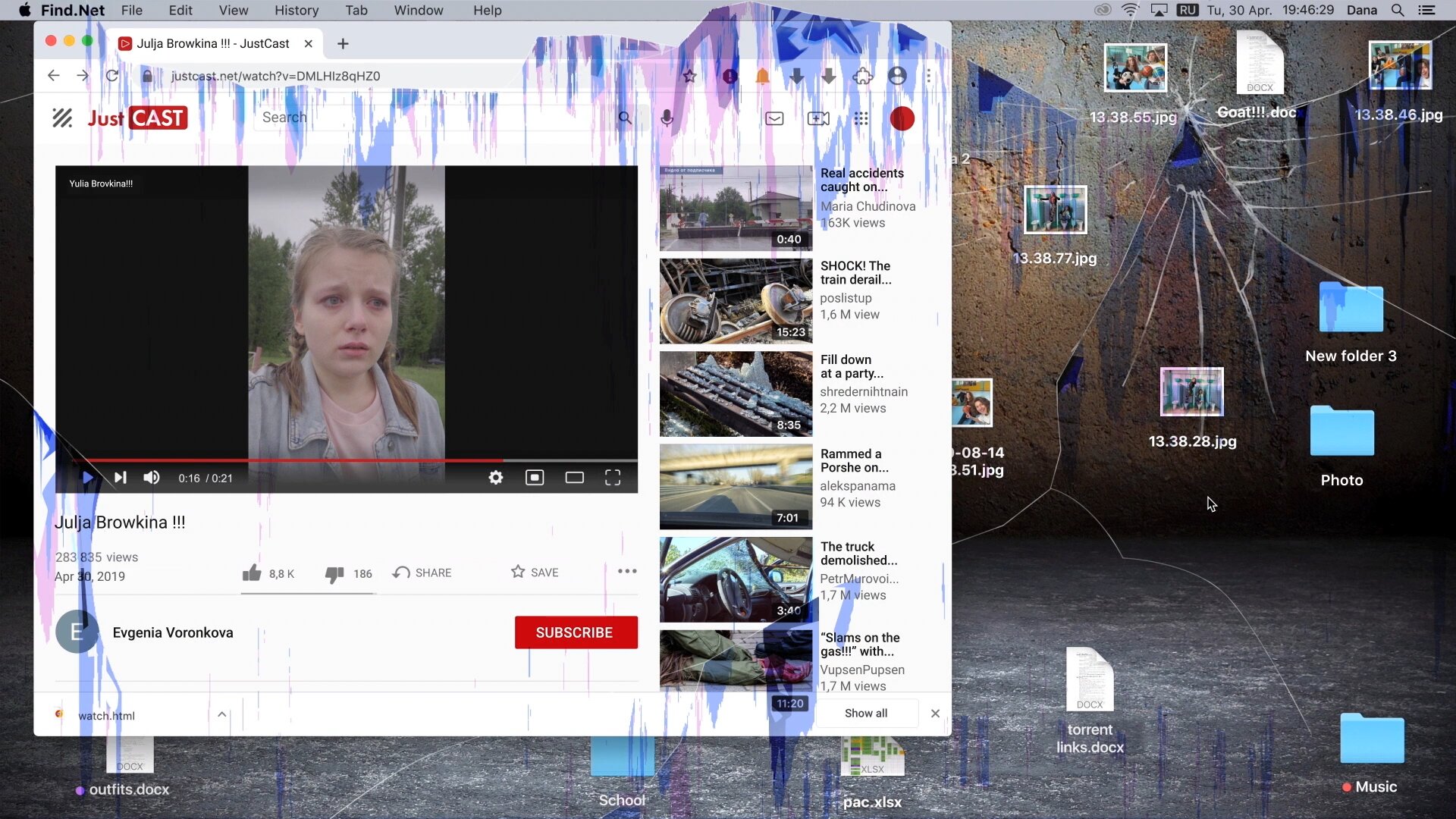The width and height of the screenshot is (1456, 819).
Task: Open browser three-dot menu
Action: click(928, 76)
